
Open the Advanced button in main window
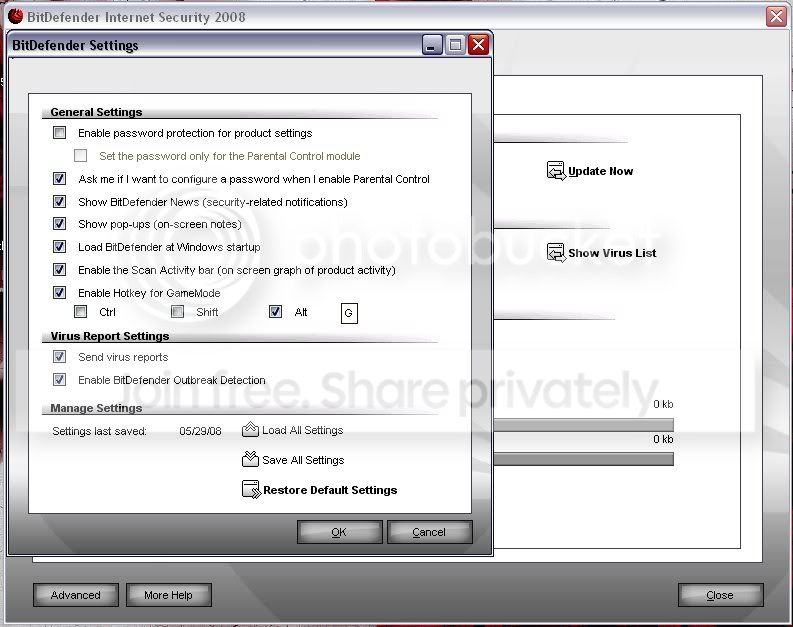[76, 595]
